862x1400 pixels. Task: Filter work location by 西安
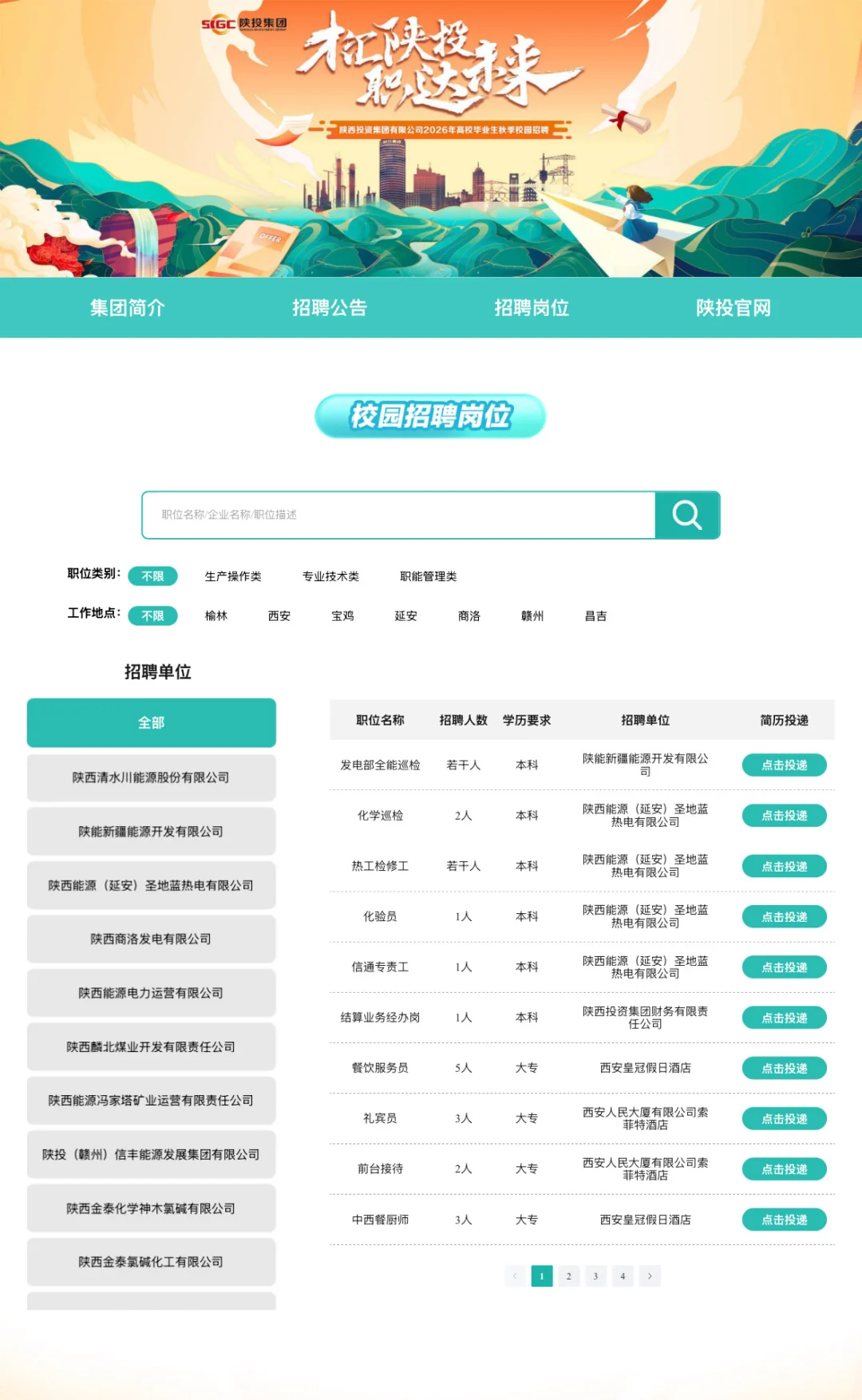(279, 616)
